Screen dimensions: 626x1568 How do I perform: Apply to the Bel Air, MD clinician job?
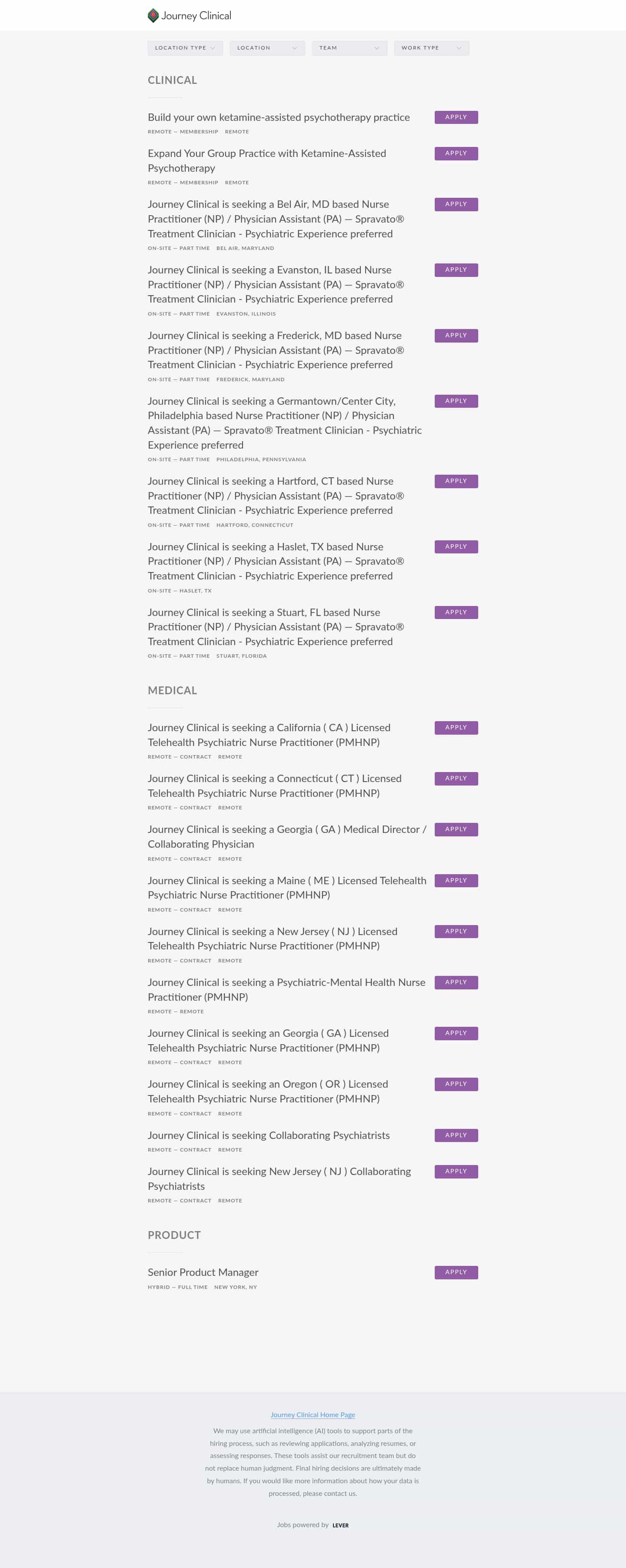[x=456, y=204]
